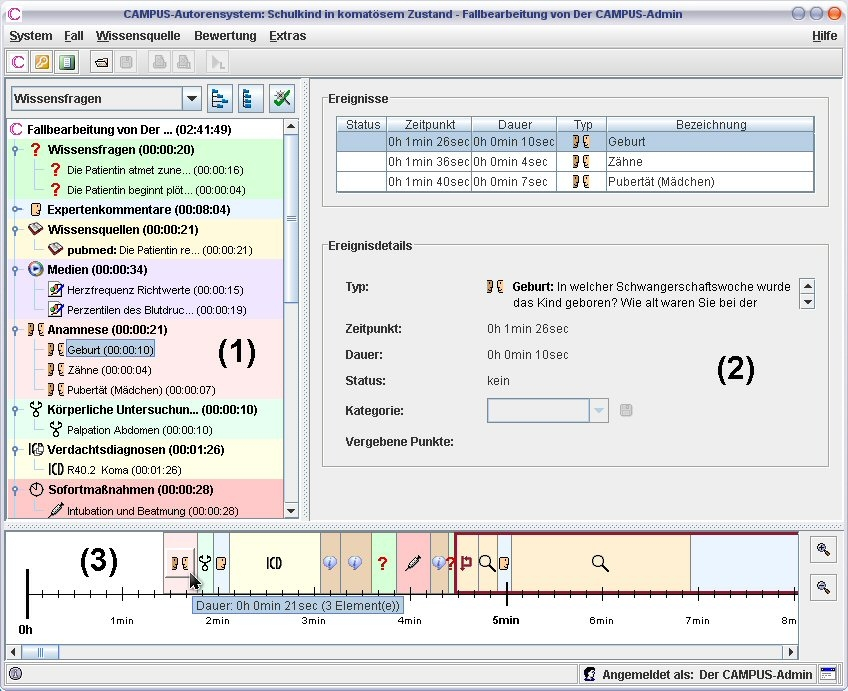Collapse all tree nodes with the flat-tree button
The height and width of the screenshot is (691, 848).
click(250, 99)
